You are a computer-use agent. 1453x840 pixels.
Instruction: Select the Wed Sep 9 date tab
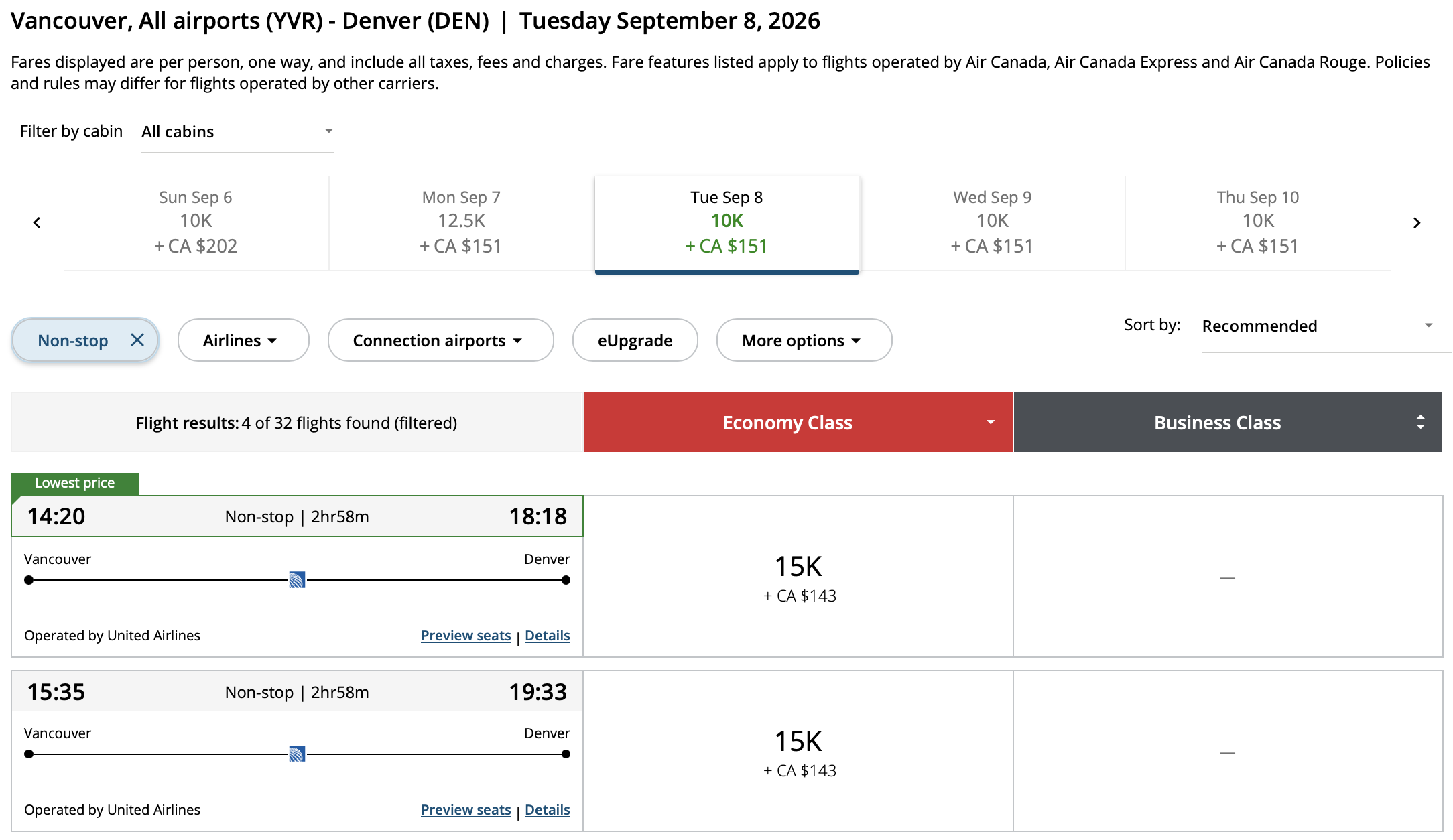(992, 222)
